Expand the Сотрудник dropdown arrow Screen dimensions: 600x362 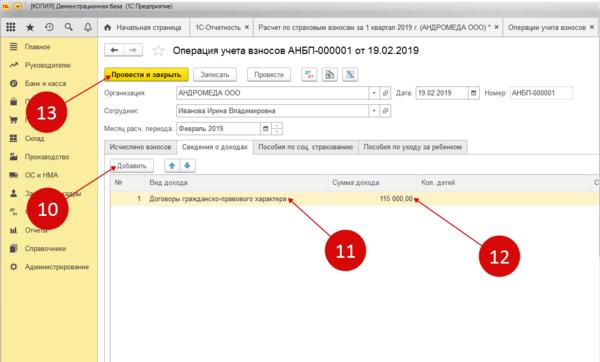point(374,111)
